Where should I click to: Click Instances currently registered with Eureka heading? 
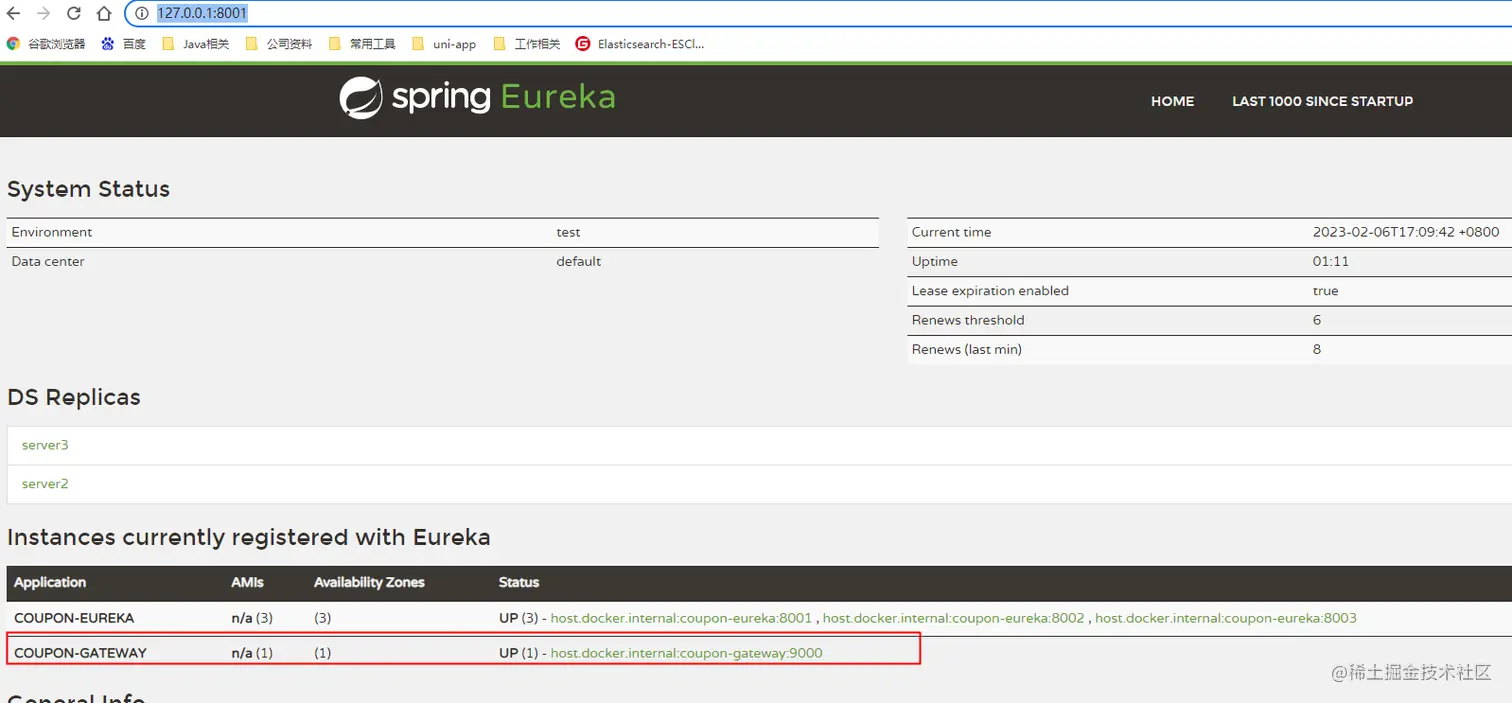point(249,537)
